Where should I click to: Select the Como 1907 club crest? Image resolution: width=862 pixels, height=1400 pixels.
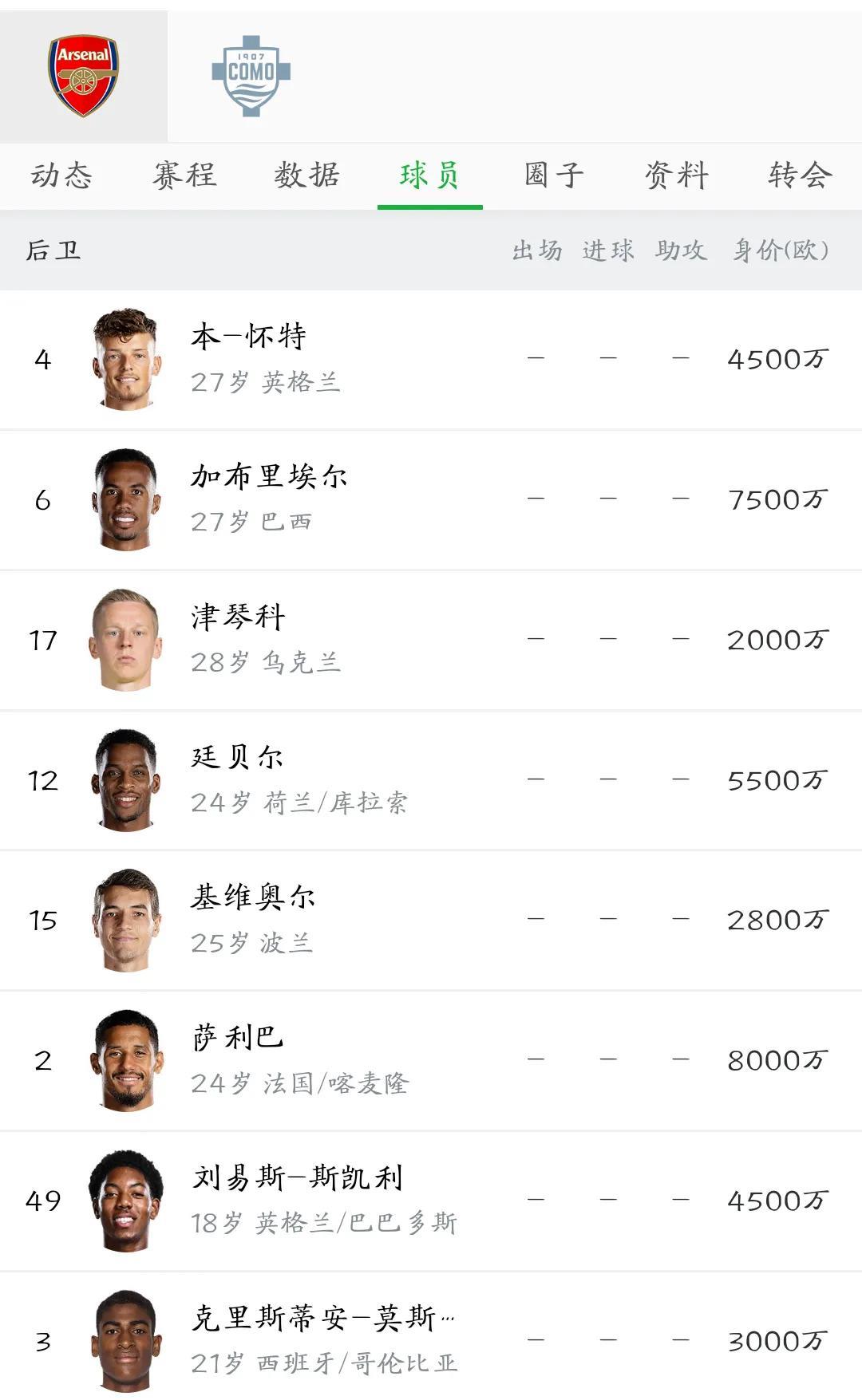pos(251,76)
